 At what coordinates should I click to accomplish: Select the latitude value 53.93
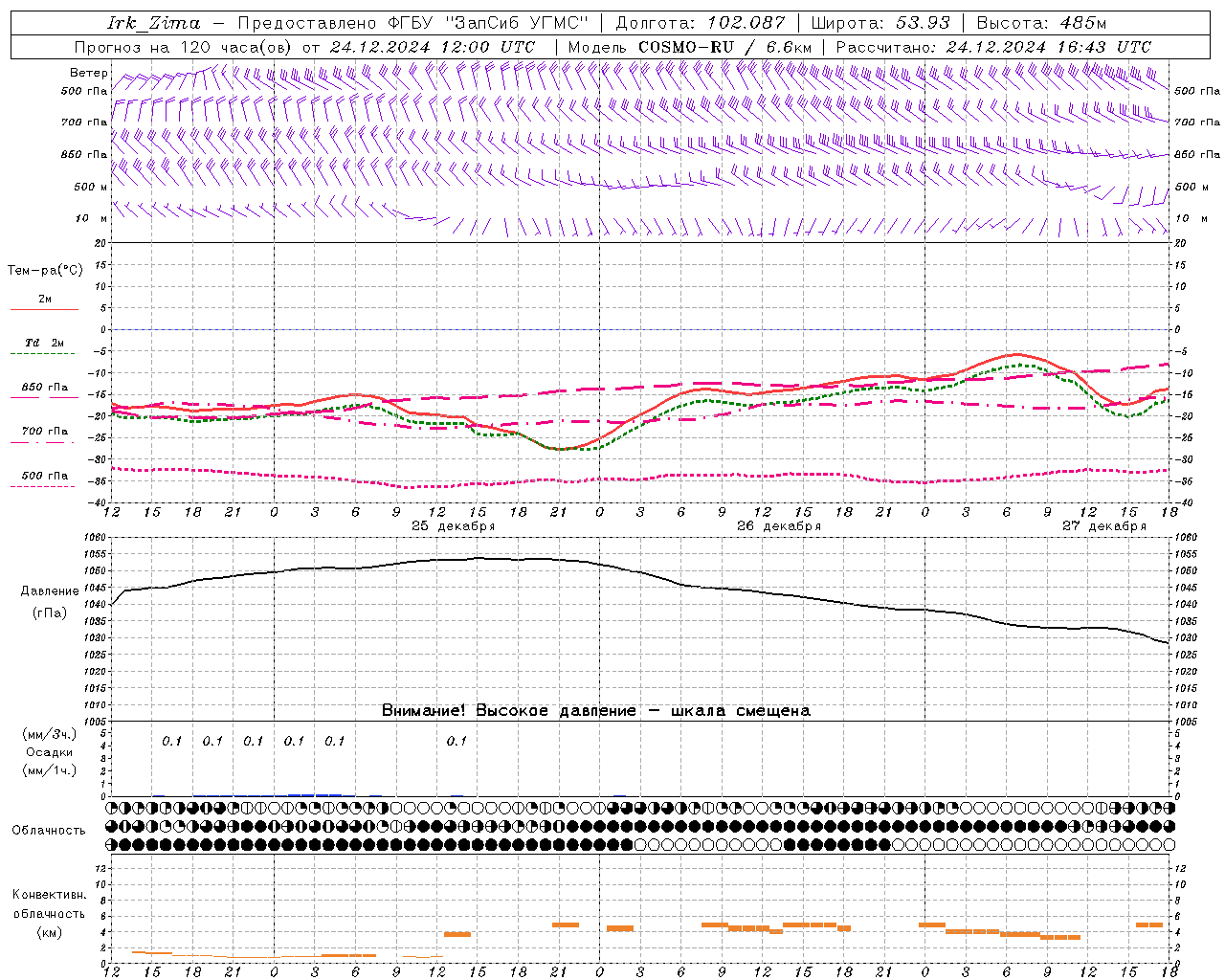click(x=923, y=23)
